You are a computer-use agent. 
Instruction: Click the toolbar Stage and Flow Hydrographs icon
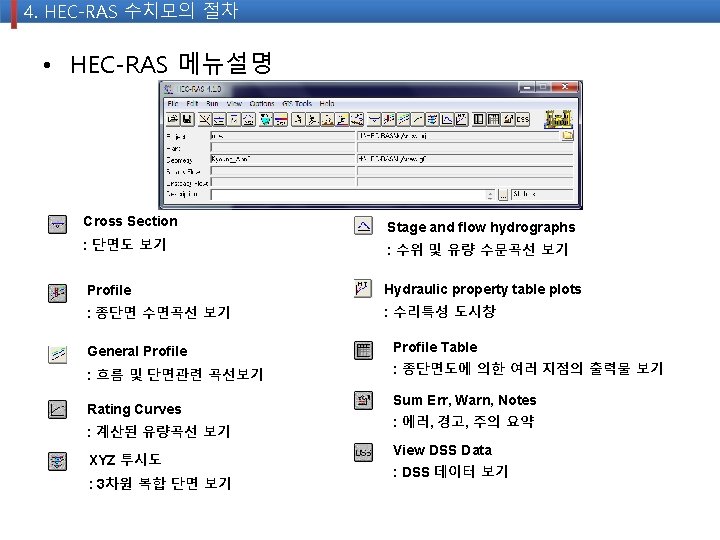(447, 120)
